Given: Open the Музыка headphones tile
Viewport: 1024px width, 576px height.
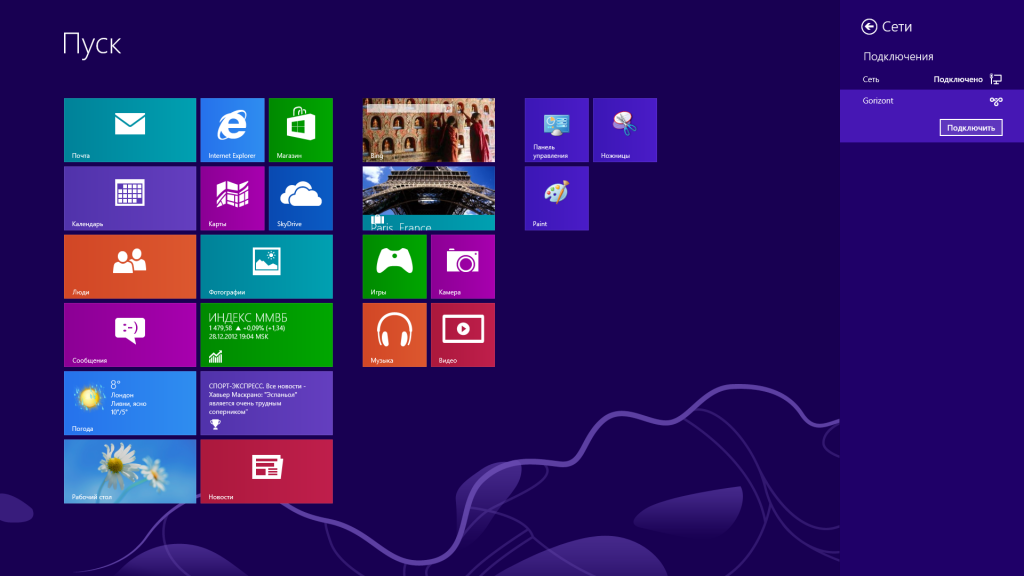Looking at the screenshot, I should 394,334.
